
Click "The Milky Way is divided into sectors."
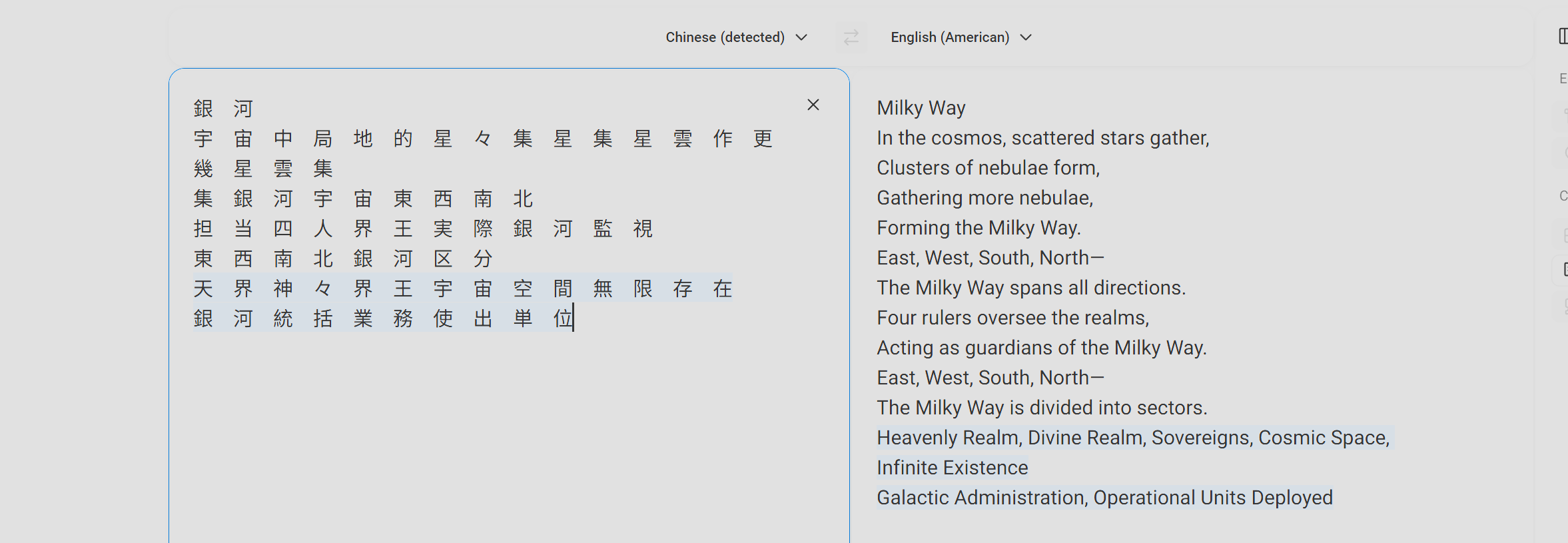pos(1042,408)
